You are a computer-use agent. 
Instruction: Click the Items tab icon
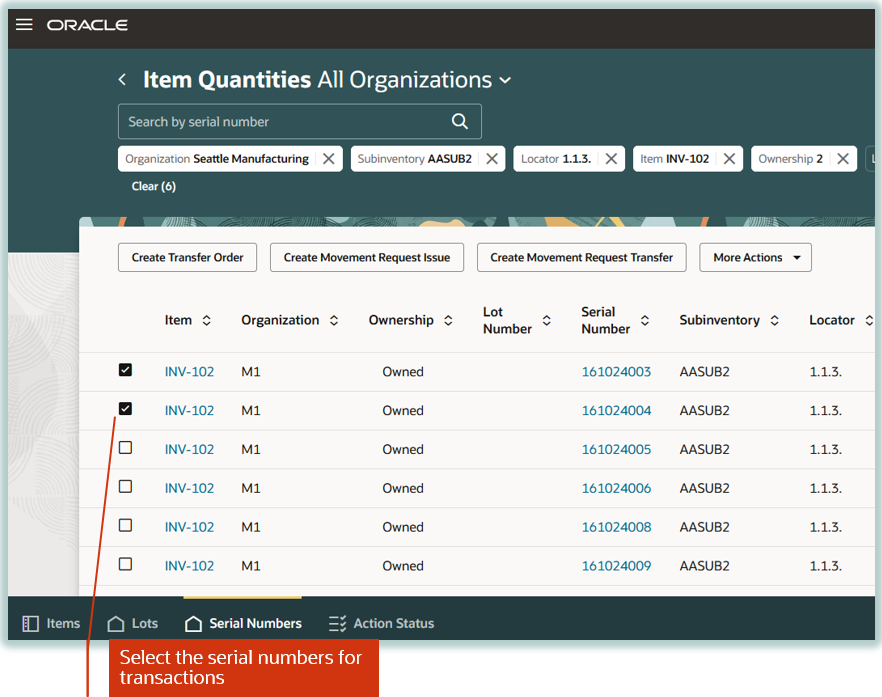click(x=30, y=623)
